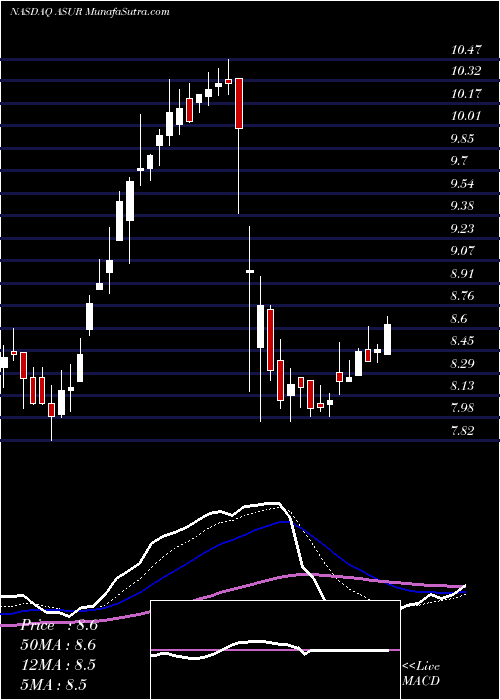500x700 pixels.
Task: Click the 9.85 price axis label
Action: [x=462, y=138]
